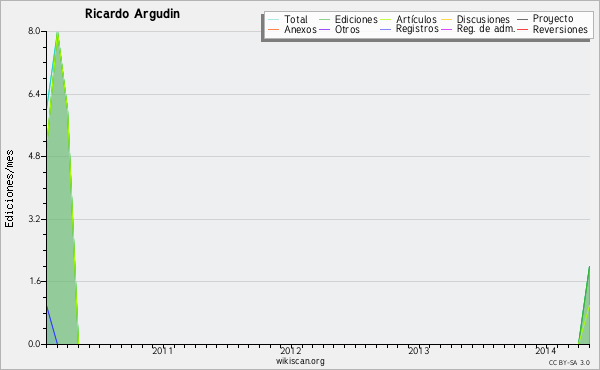Click the green Ediciones line swatch
600x370 pixels.
(324, 20)
